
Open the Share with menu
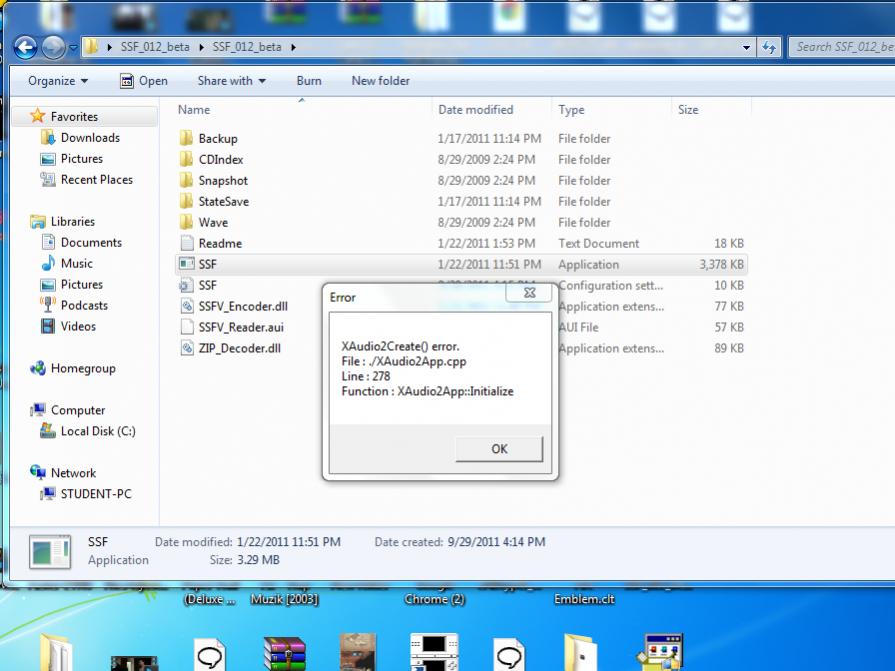(232, 81)
